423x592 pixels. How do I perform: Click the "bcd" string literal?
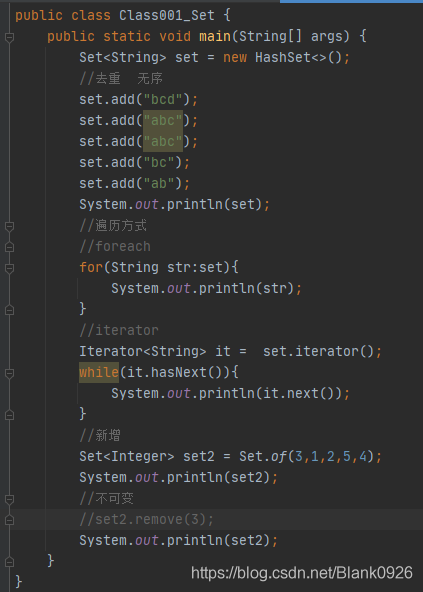pos(163,100)
